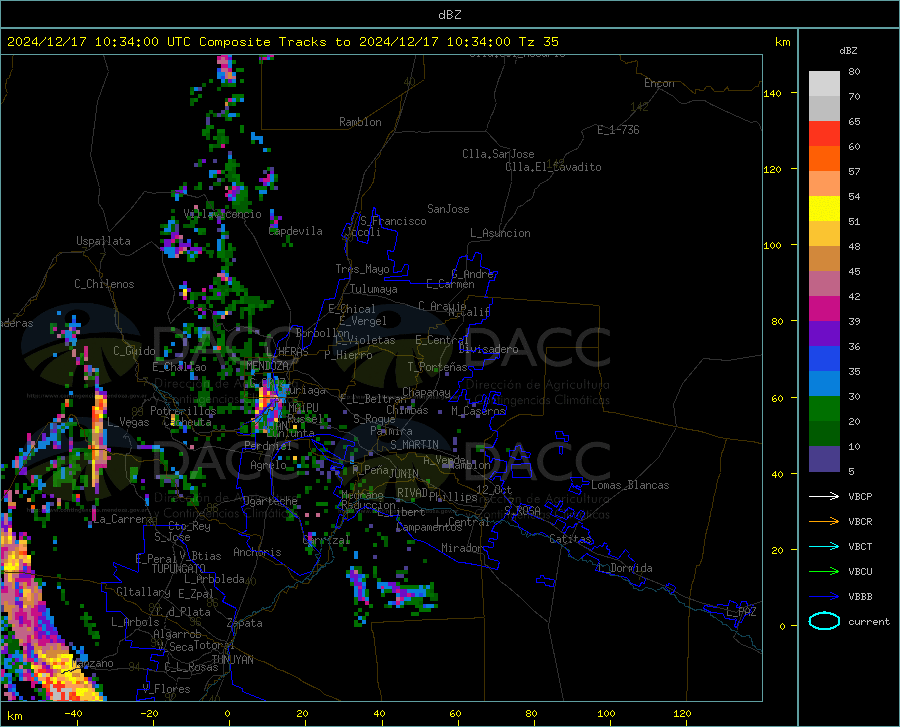Click the Zapata label on the map
This screenshot has height=727, width=900.
point(245,623)
